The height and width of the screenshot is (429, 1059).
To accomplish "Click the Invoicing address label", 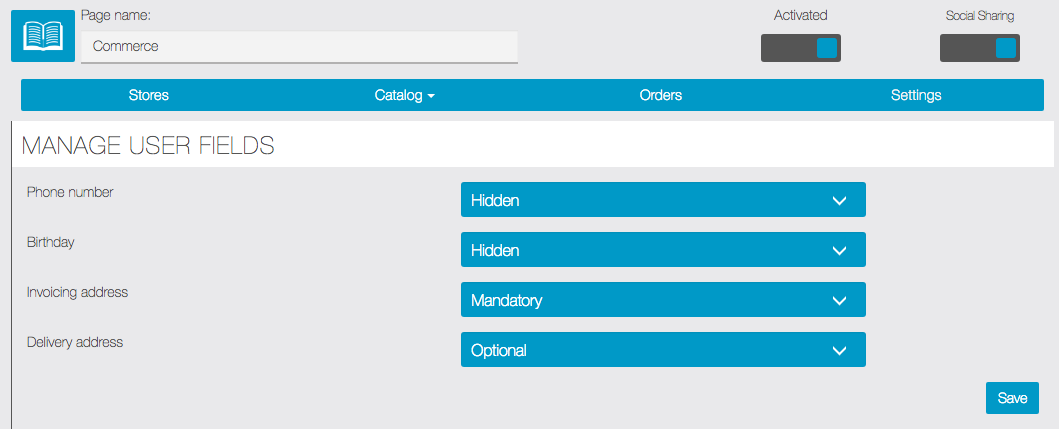I will tap(78, 292).
